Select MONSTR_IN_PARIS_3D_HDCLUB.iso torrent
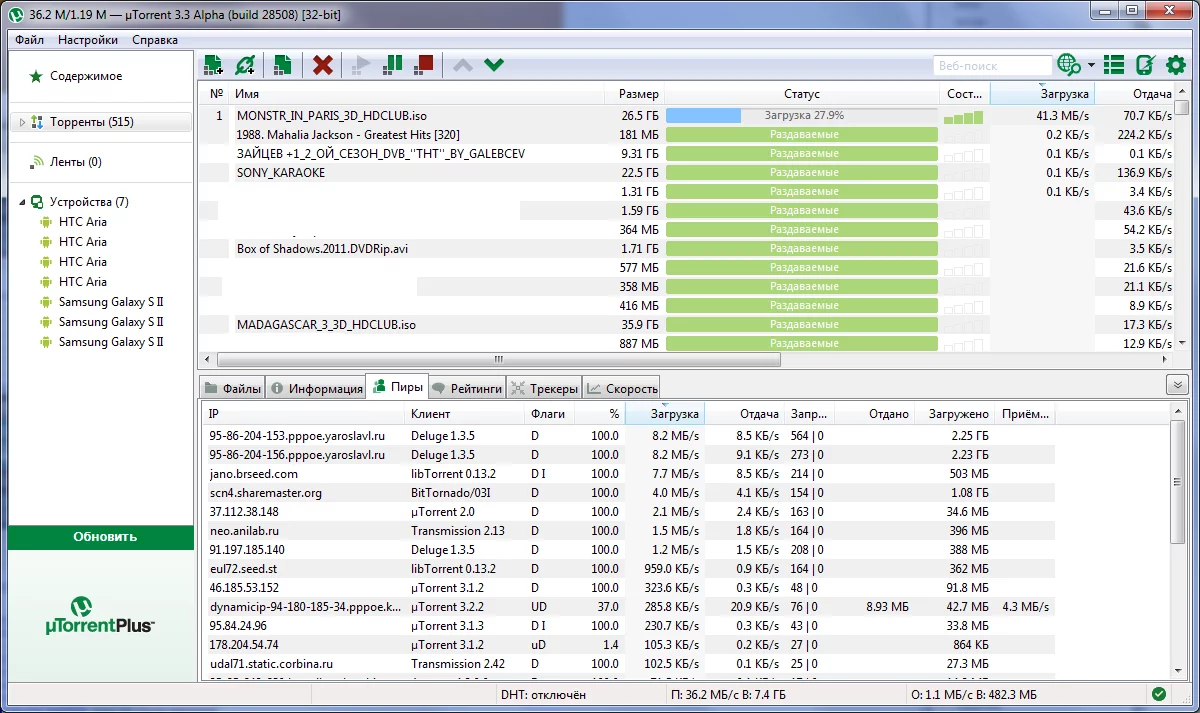This screenshot has width=1200, height=713. [x=331, y=116]
